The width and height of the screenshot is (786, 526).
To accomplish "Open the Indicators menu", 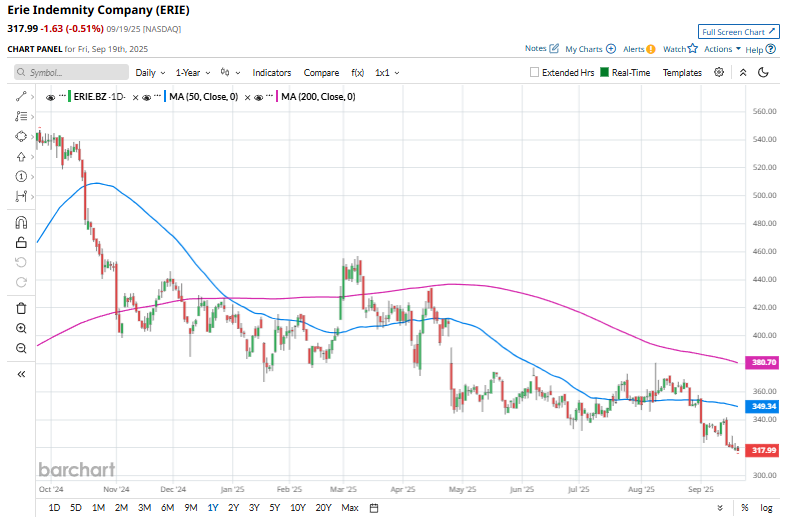I will click(x=272, y=73).
